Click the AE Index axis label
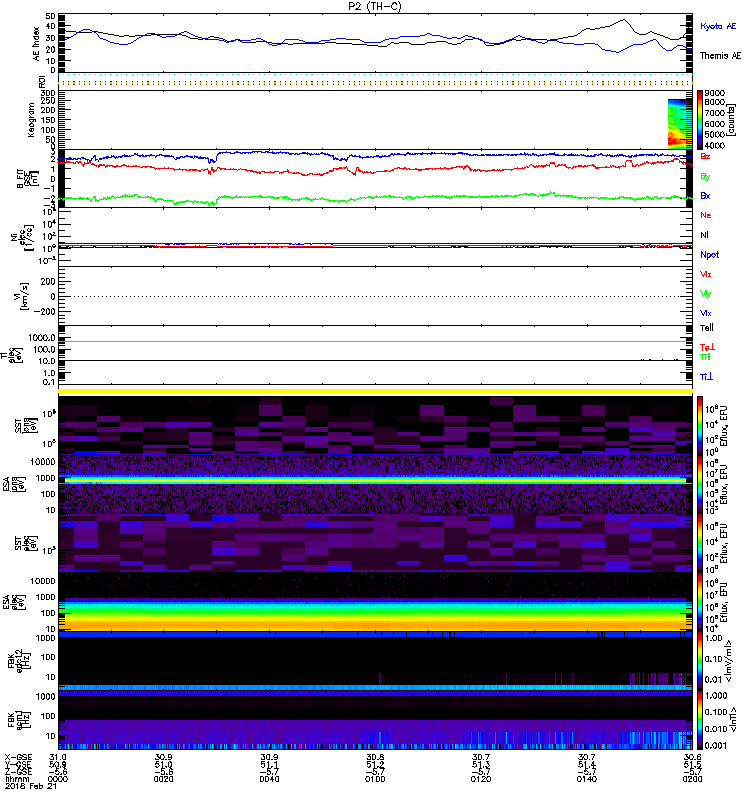The image size is (750, 800). pos(36,43)
